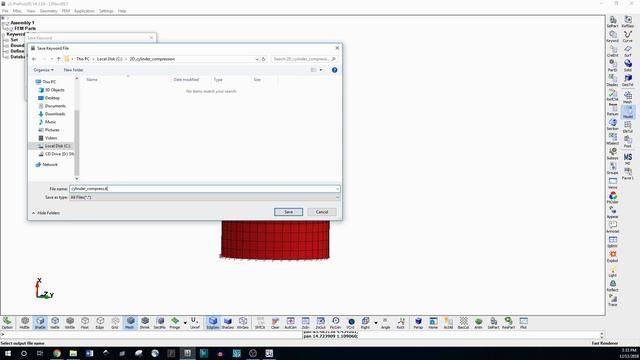
Task: Create a New folder in dialog
Action: tap(73, 70)
